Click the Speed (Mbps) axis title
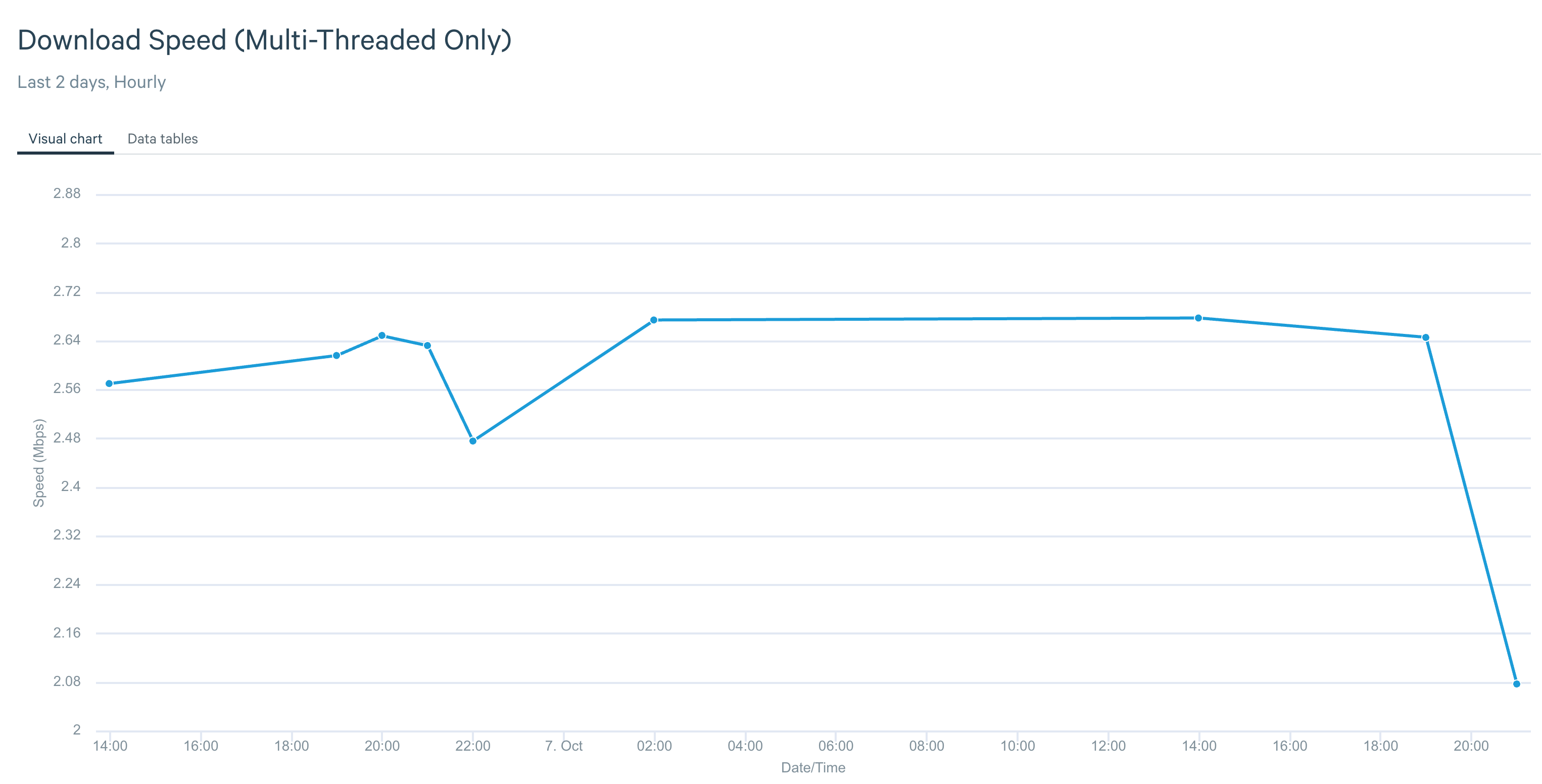This screenshot has height=784, width=1542. coord(39,463)
